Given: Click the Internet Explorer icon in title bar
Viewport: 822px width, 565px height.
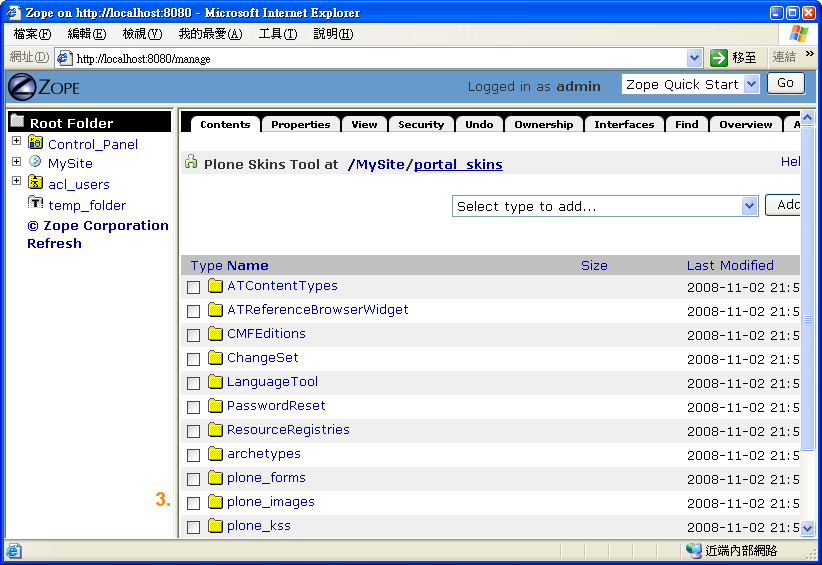Looking at the screenshot, I should click(x=13, y=12).
